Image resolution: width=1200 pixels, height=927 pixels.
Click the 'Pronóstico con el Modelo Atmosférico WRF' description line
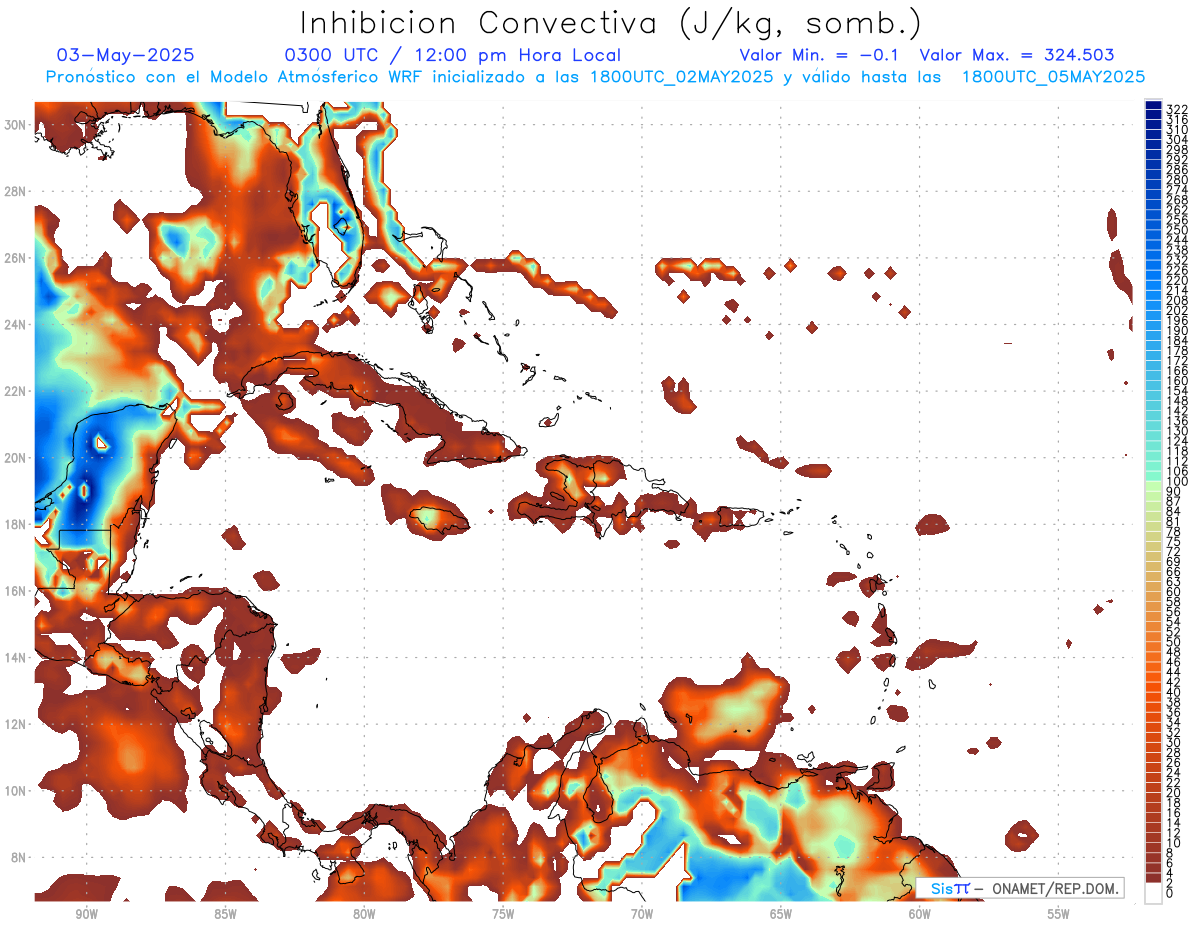[595, 76]
